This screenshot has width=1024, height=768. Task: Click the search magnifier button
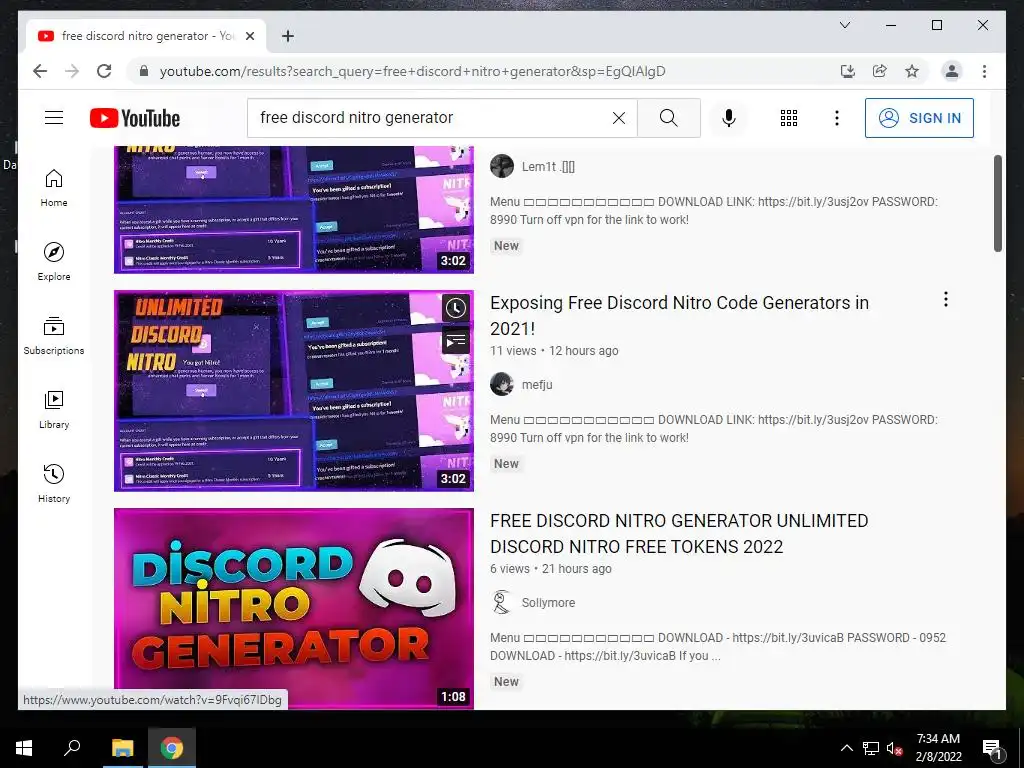(669, 118)
